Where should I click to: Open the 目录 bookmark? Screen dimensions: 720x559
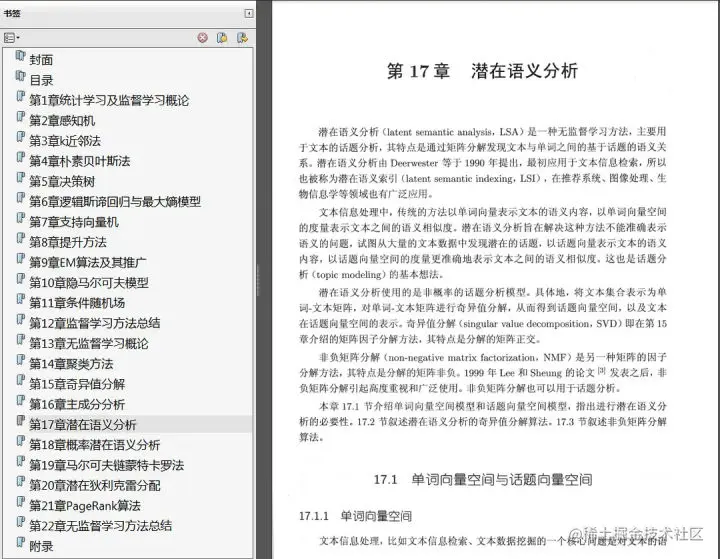point(41,80)
